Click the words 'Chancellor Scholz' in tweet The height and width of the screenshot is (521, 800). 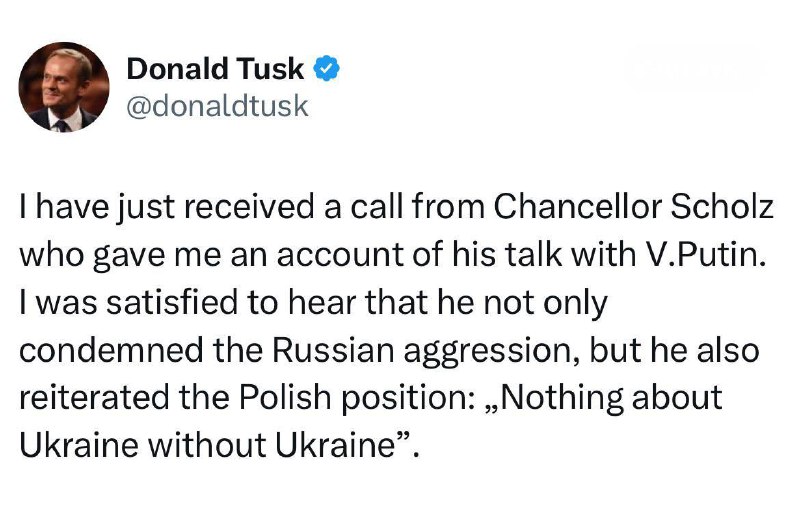point(634,207)
